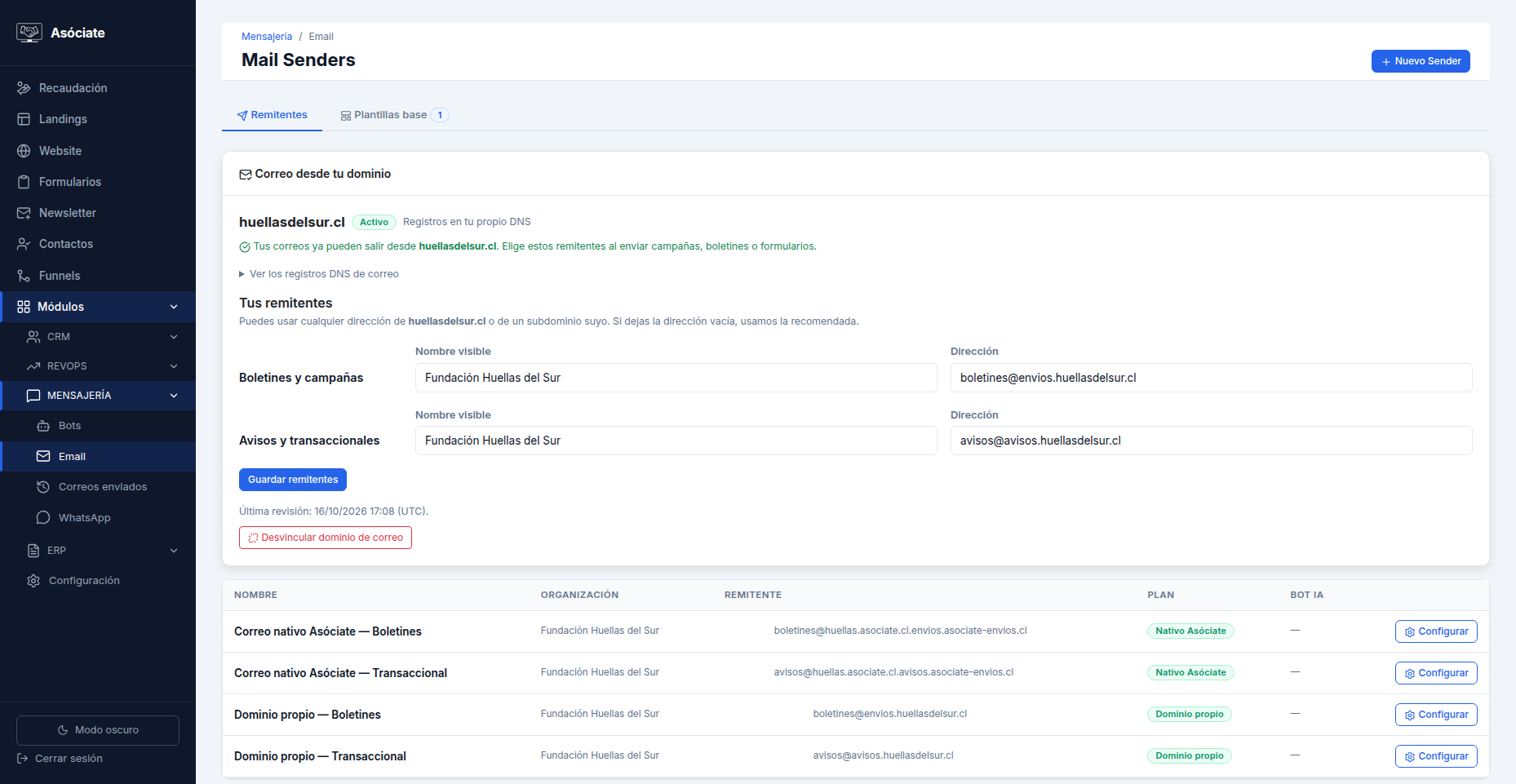Click the Configuración gear icon in sidebar

click(33, 581)
